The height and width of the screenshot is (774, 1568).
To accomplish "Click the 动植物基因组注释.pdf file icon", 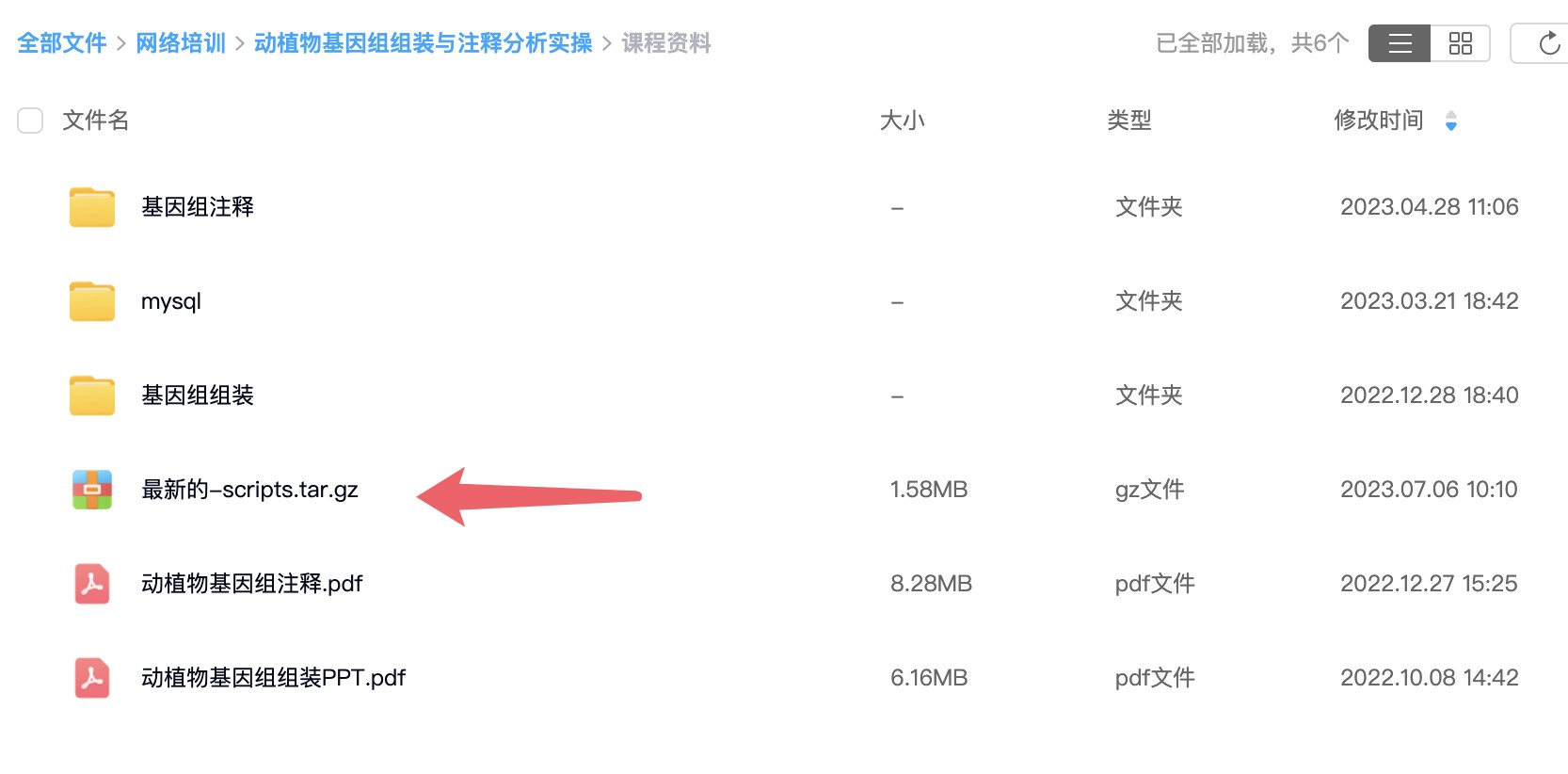I will tap(92, 584).
